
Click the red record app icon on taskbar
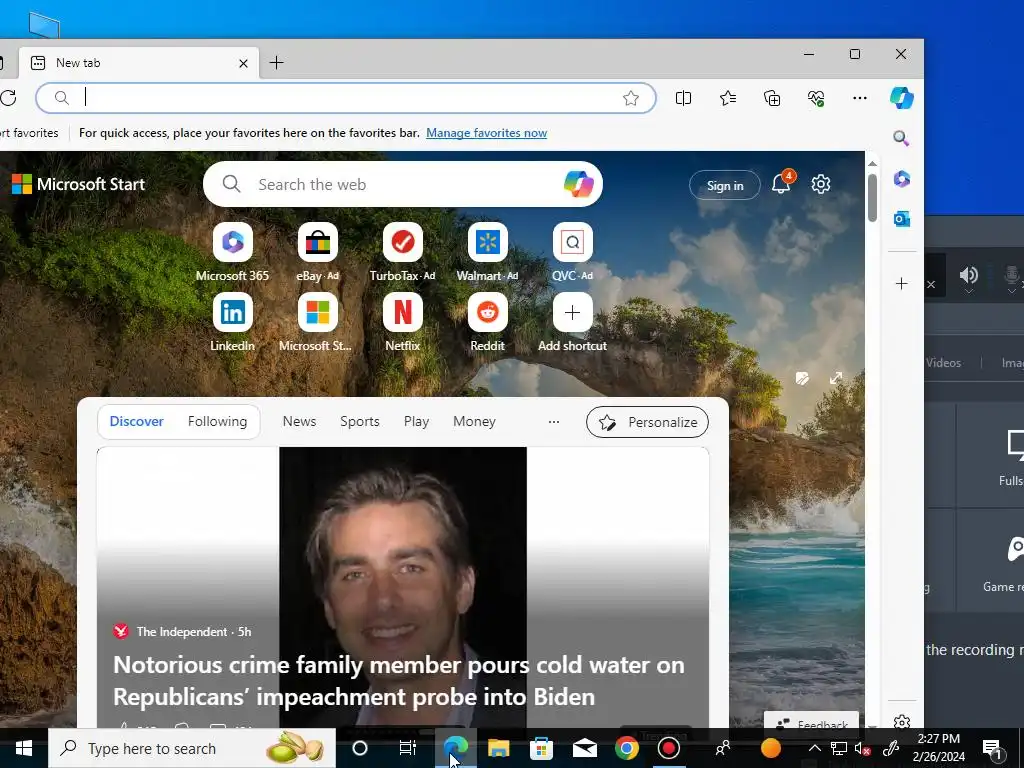(669, 748)
